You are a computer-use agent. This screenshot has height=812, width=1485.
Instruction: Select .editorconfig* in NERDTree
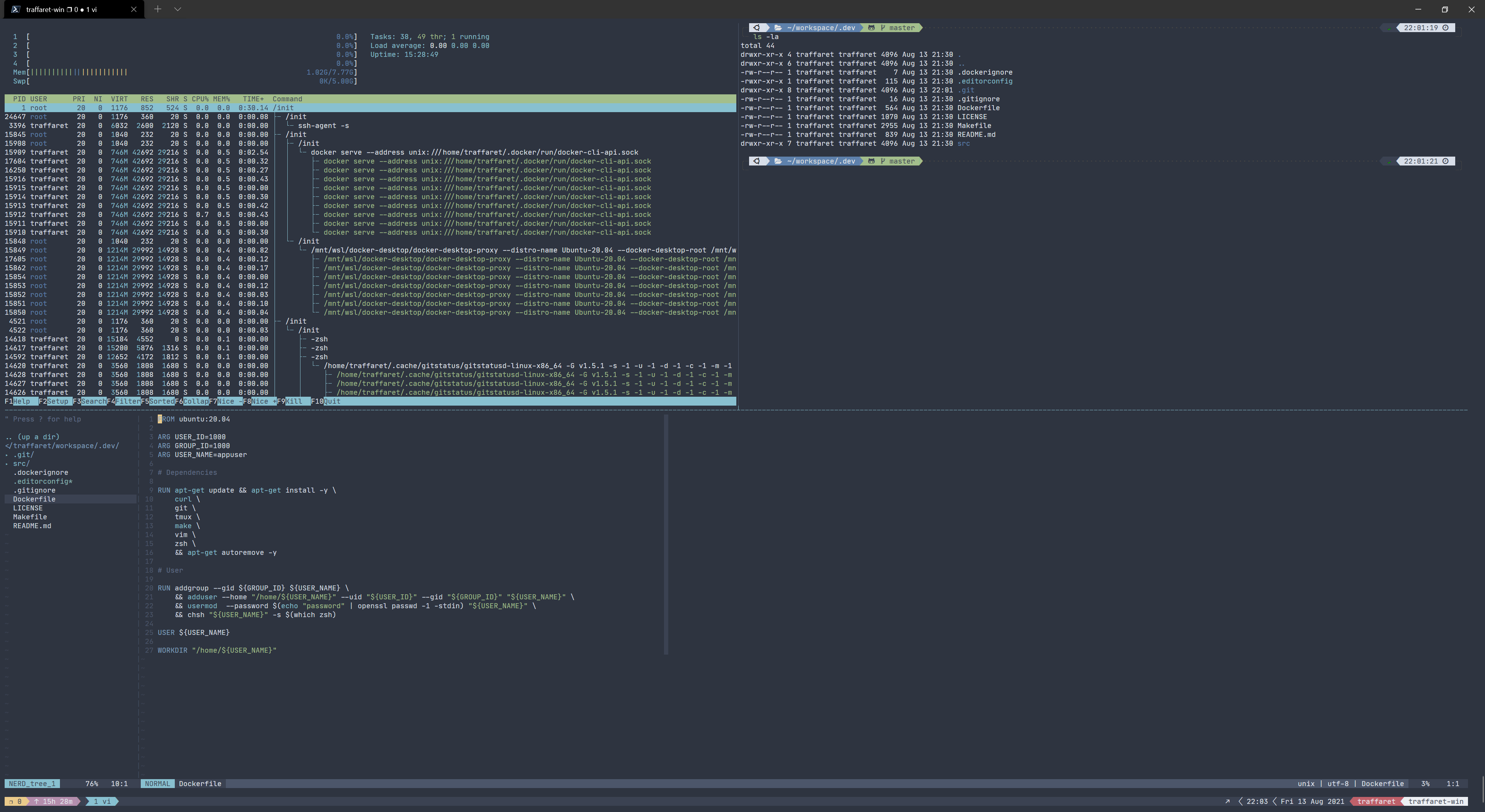pyautogui.click(x=43, y=481)
